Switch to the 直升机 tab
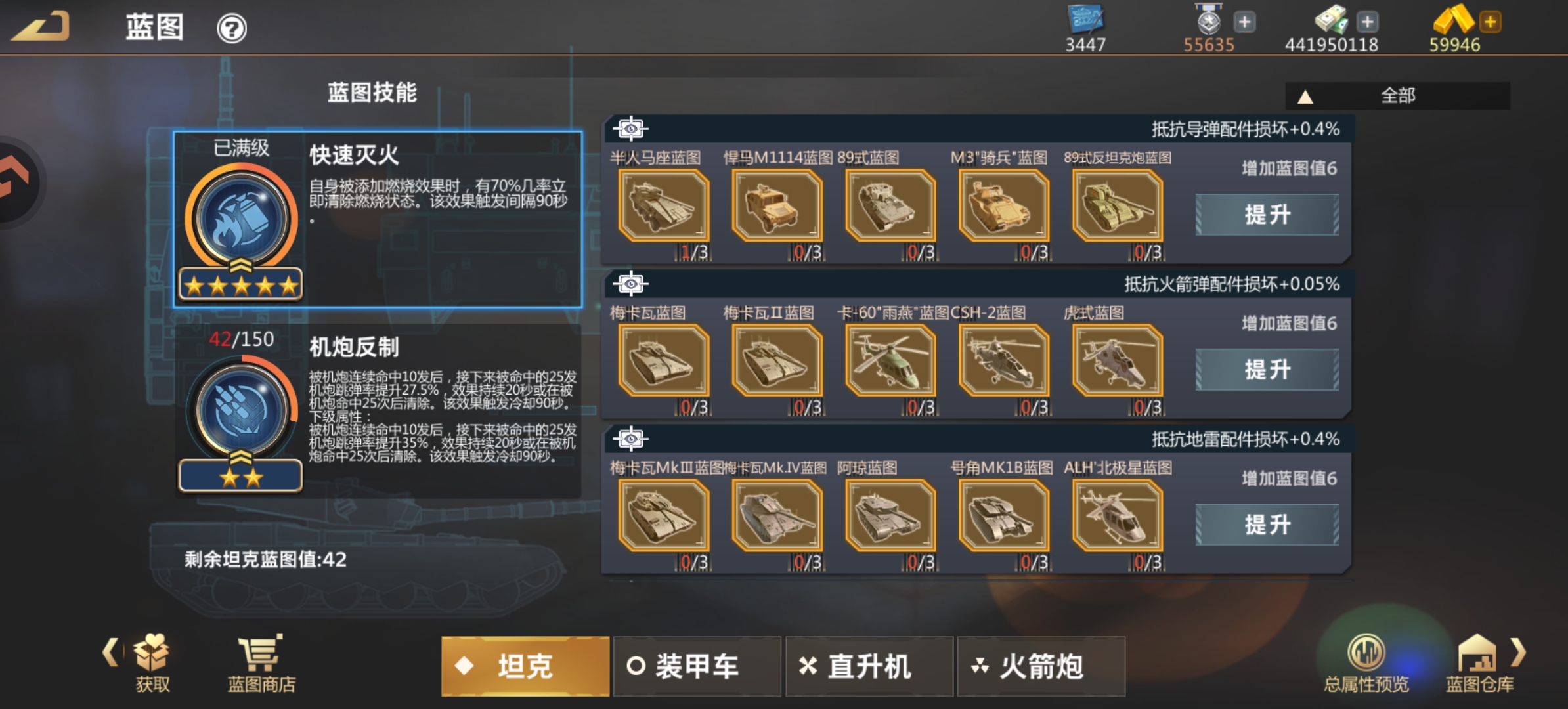The height and width of the screenshot is (709, 1568). [869, 666]
